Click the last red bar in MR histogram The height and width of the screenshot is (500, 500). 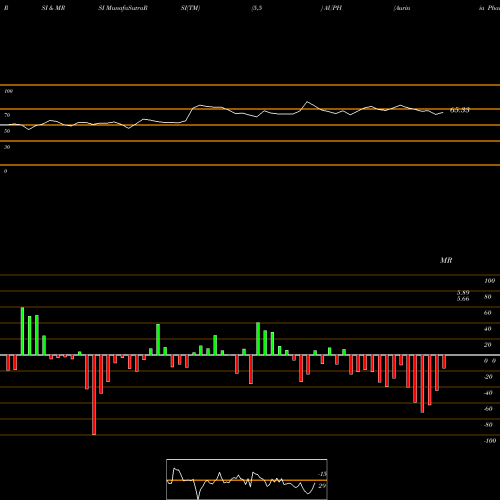coord(444,362)
